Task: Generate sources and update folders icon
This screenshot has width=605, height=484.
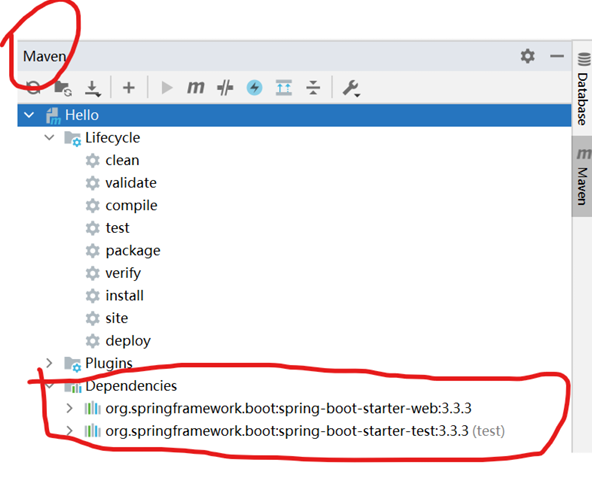Action: (63, 88)
